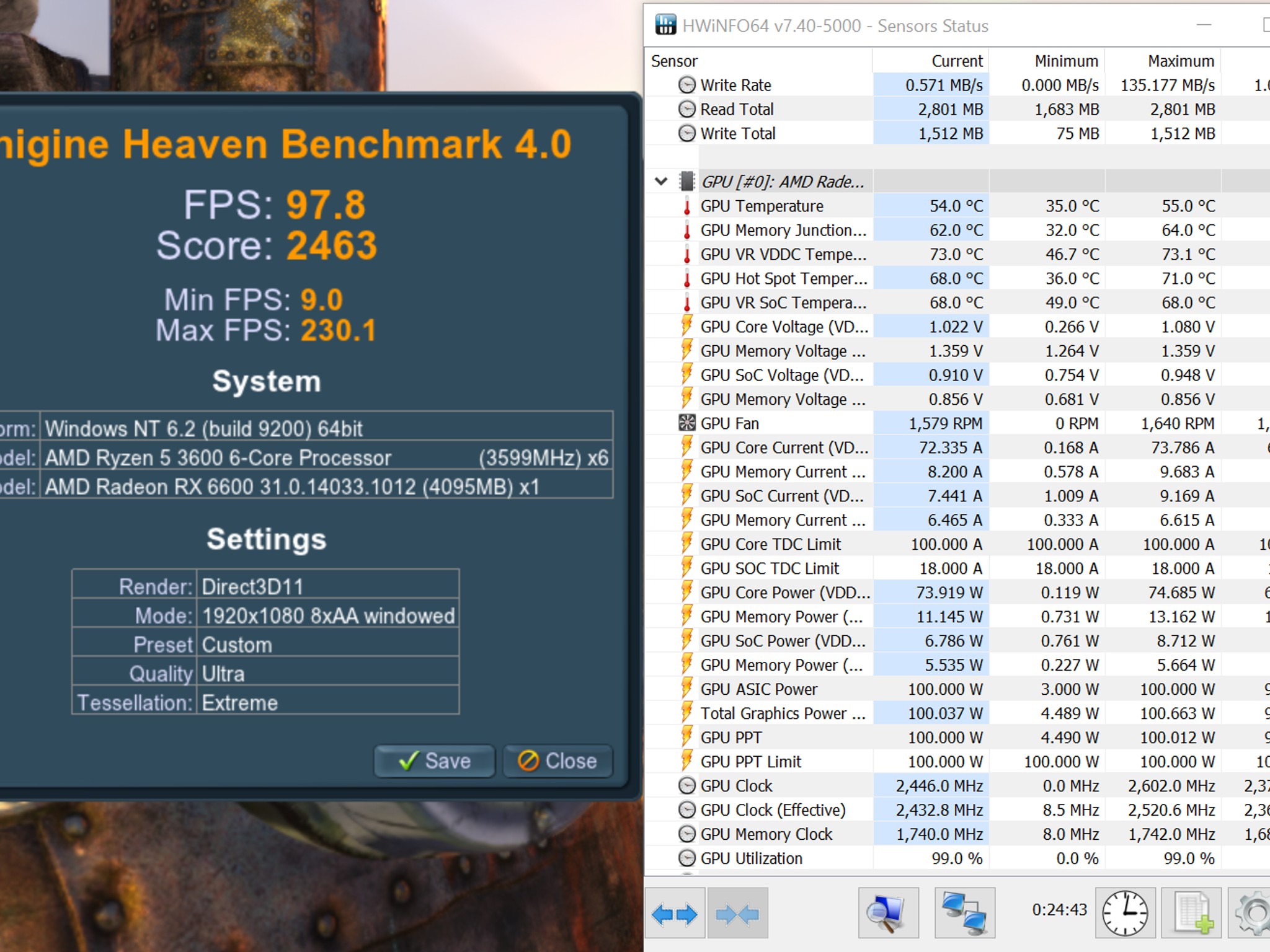Click the logging sheet with plus icon
The height and width of the screenshot is (952, 1270).
point(1191,914)
